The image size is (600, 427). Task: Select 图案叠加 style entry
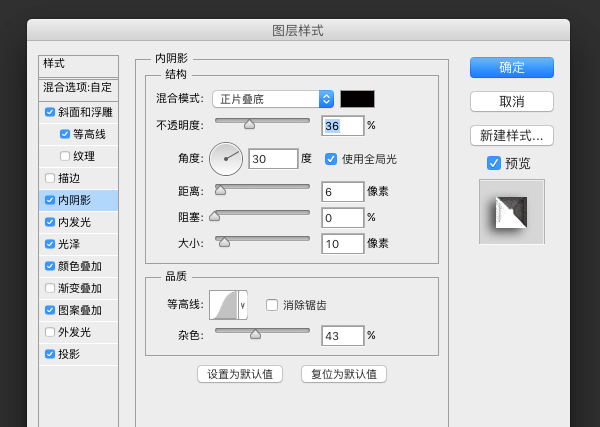point(80,310)
